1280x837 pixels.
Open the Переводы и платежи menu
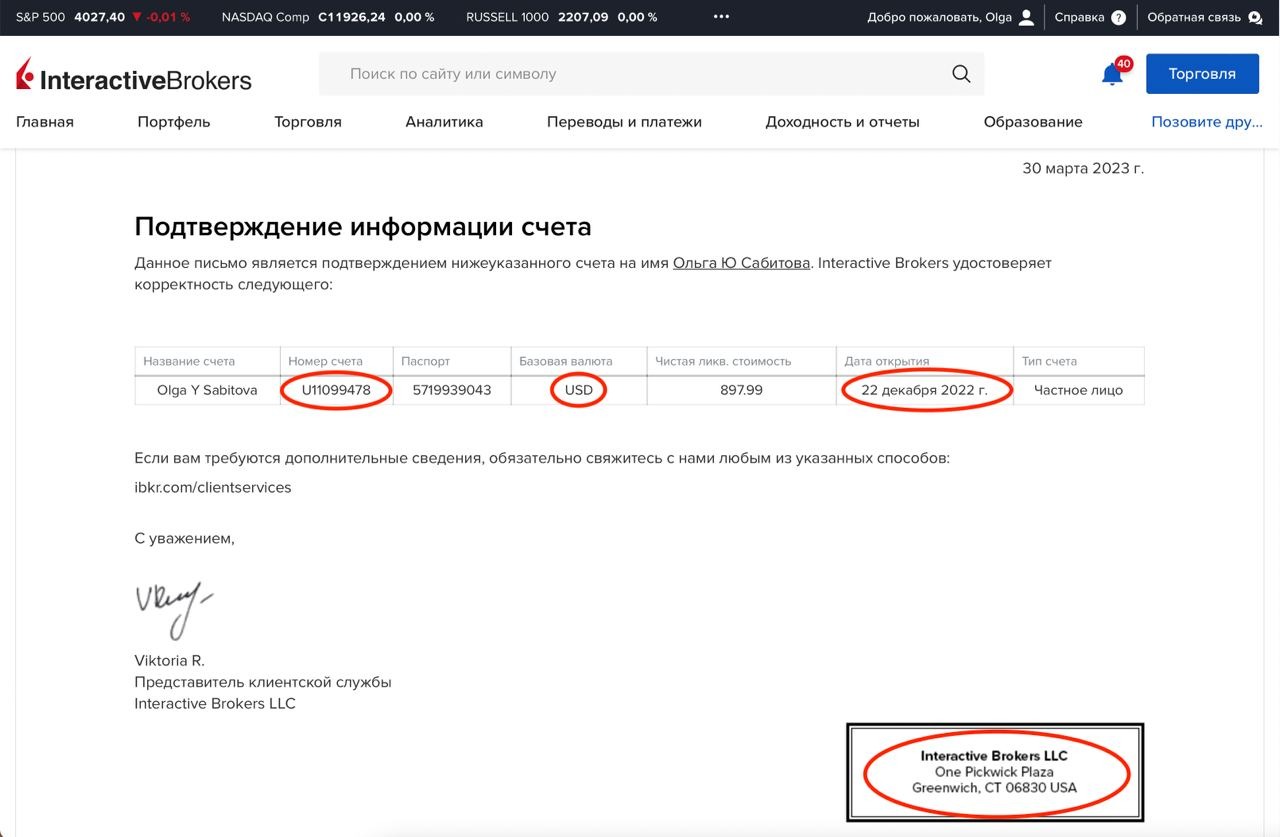(624, 122)
